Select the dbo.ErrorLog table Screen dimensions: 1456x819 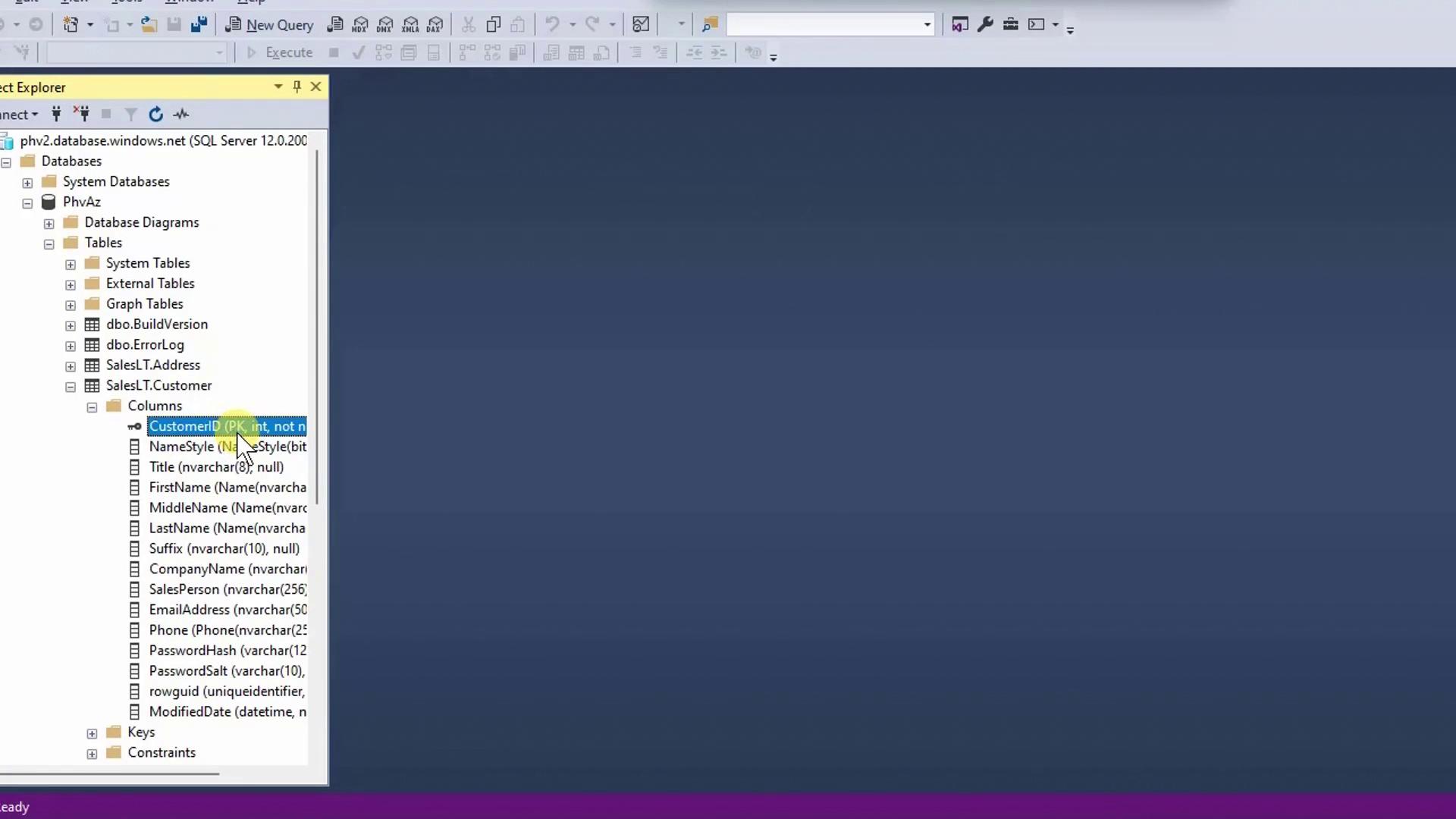click(x=145, y=344)
